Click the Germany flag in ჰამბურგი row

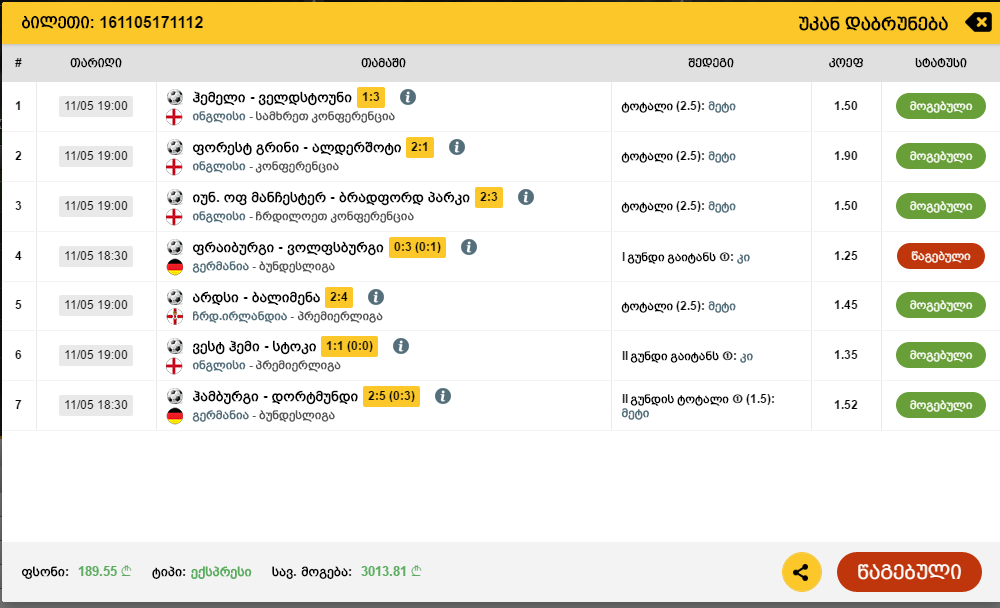coord(174,416)
